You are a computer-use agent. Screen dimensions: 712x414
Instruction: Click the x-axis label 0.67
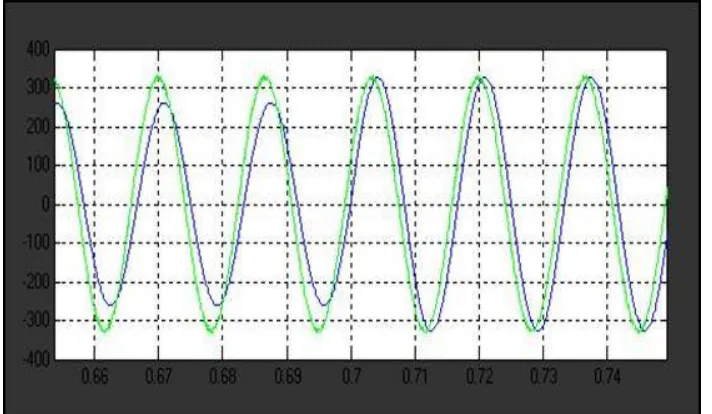(x=158, y=376)
